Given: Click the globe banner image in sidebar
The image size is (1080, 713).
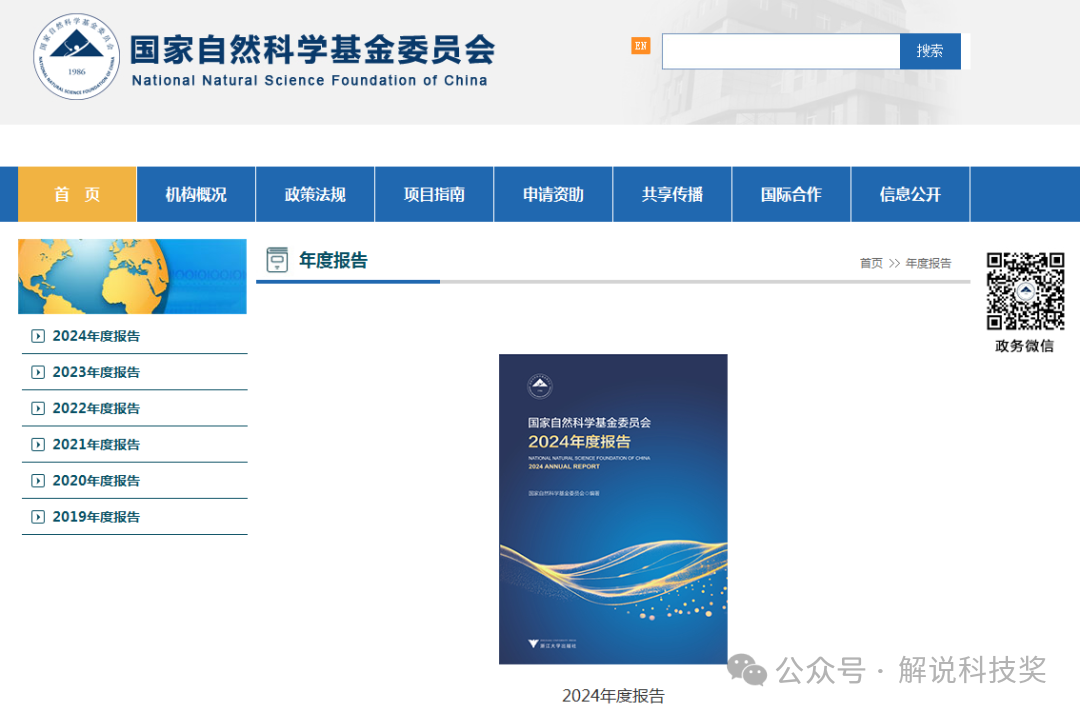Looking at the screenshot, I should [132, 276].
